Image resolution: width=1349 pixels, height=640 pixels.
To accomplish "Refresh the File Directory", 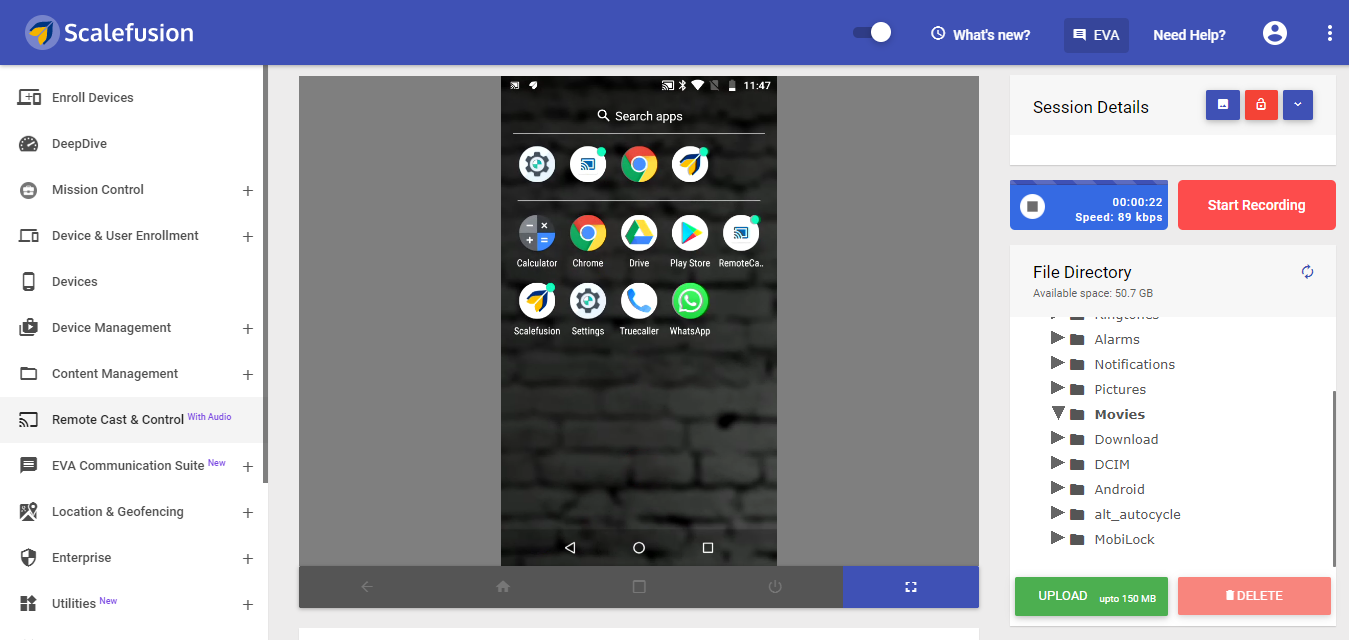I will coord(1307,272).
